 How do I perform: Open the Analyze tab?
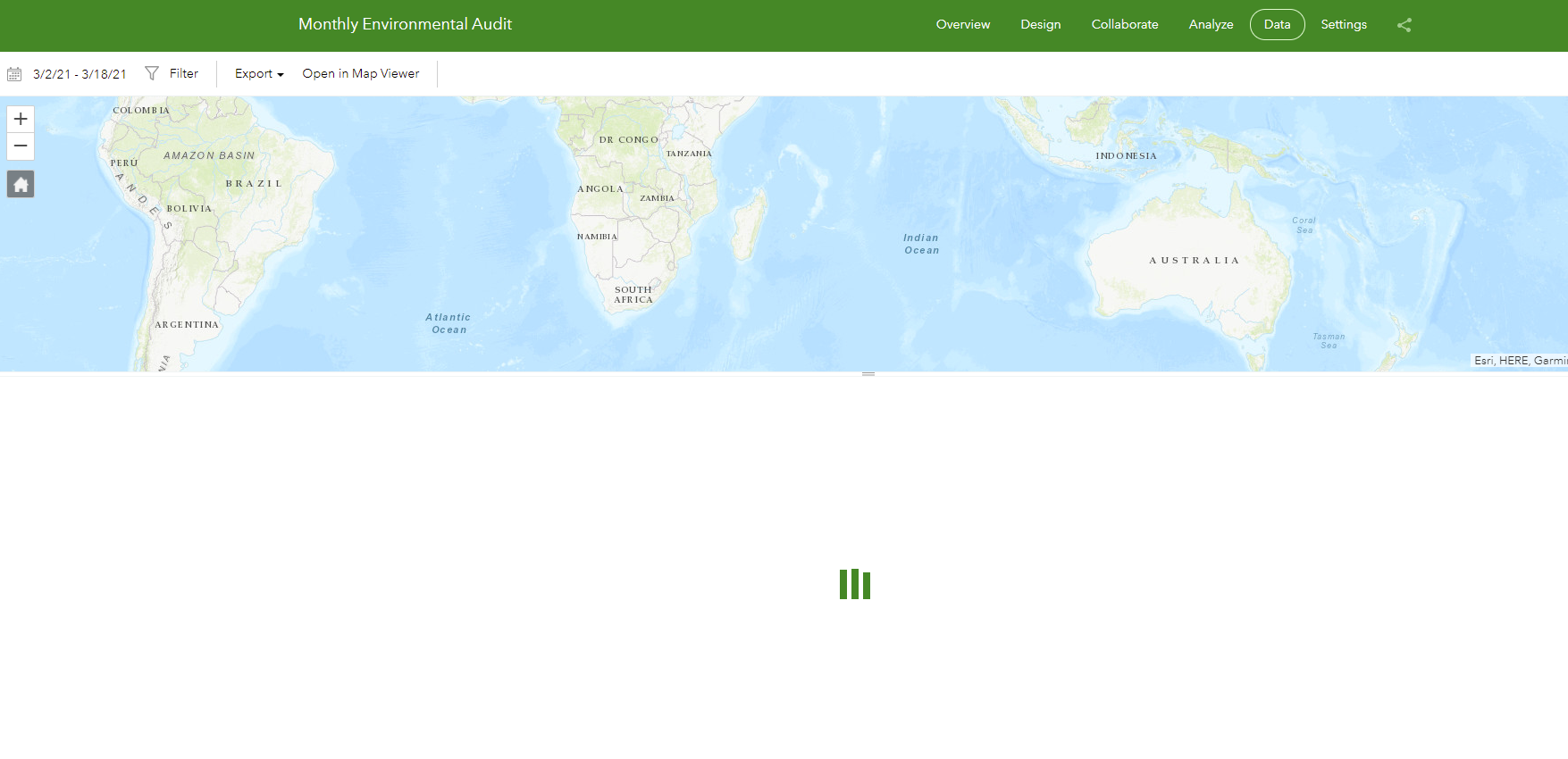(1211, 24)
